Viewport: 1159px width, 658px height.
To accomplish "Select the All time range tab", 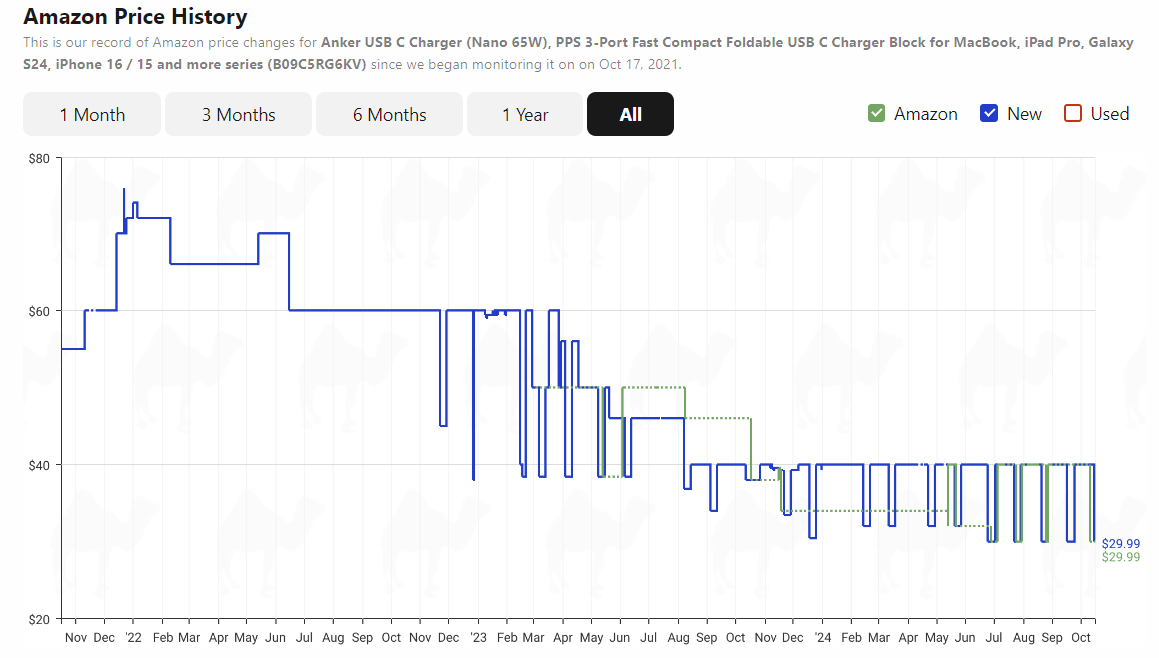I will [x=630, y=115].
